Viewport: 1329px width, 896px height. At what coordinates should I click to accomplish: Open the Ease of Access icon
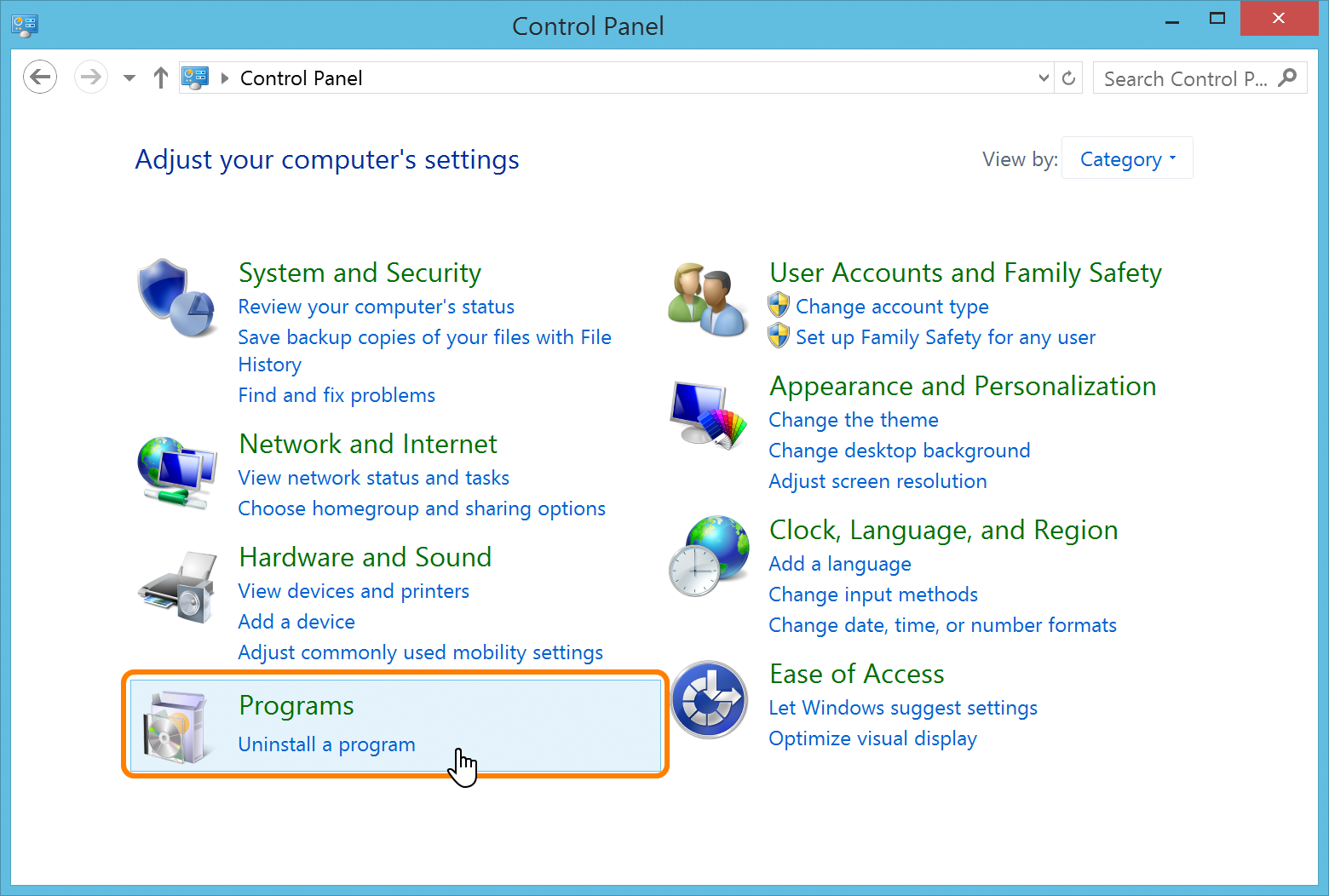pyautogui.click(x=709, y=700)
